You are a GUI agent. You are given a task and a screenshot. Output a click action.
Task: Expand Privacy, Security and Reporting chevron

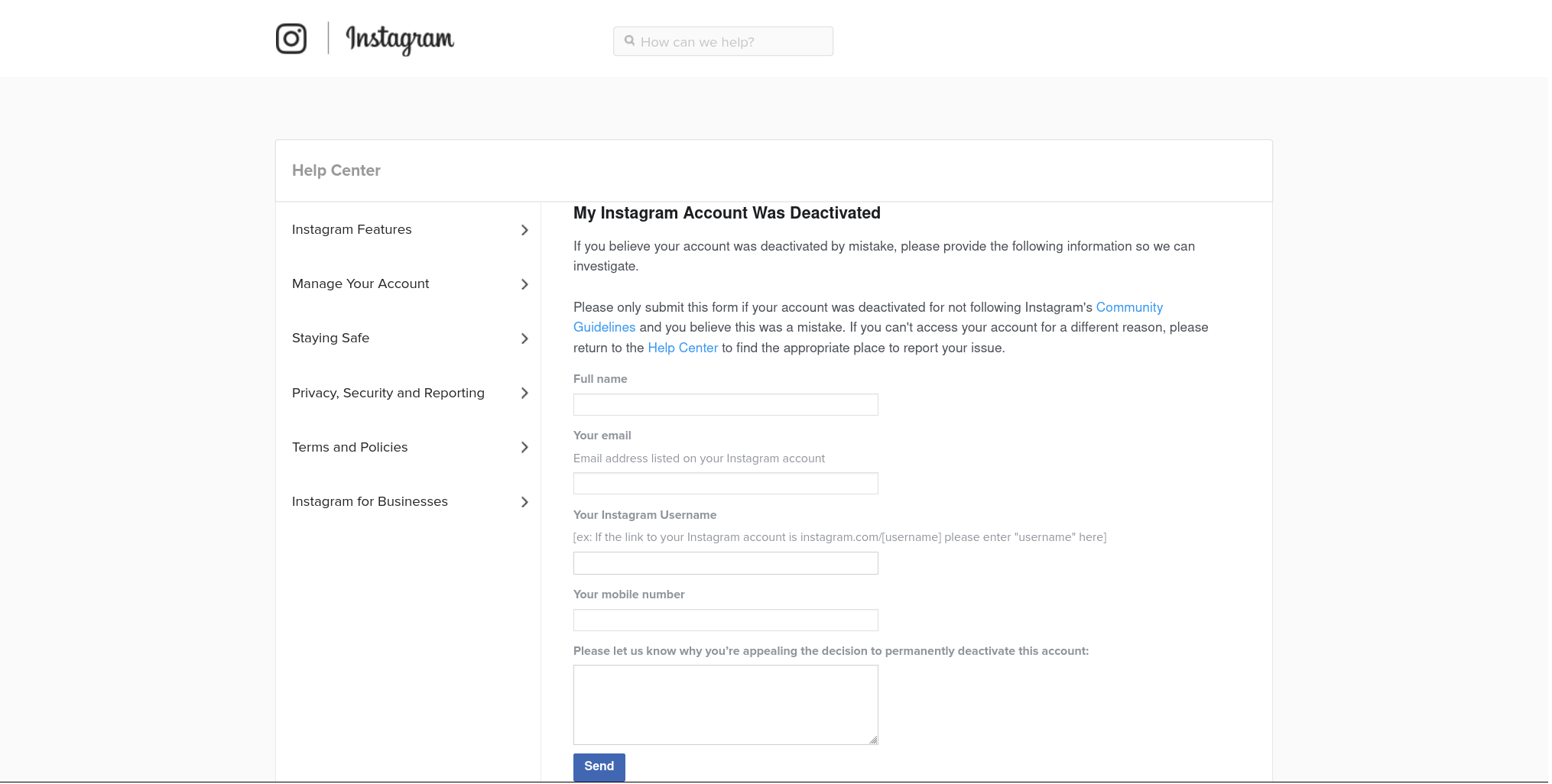tap(524, 393)
